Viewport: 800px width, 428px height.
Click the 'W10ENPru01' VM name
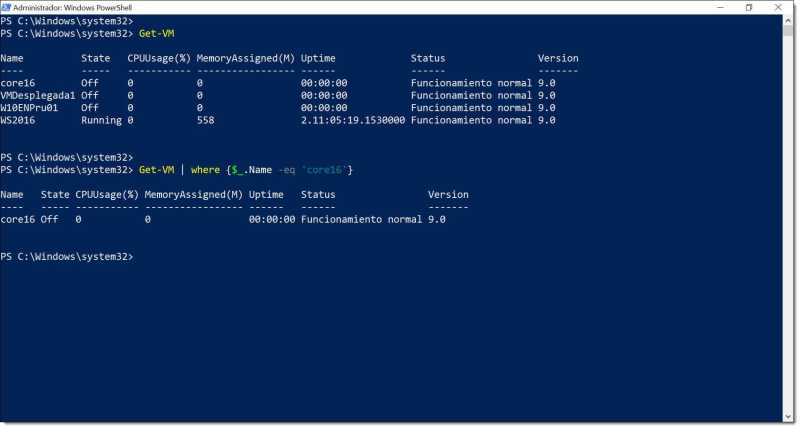click(29, 108)
